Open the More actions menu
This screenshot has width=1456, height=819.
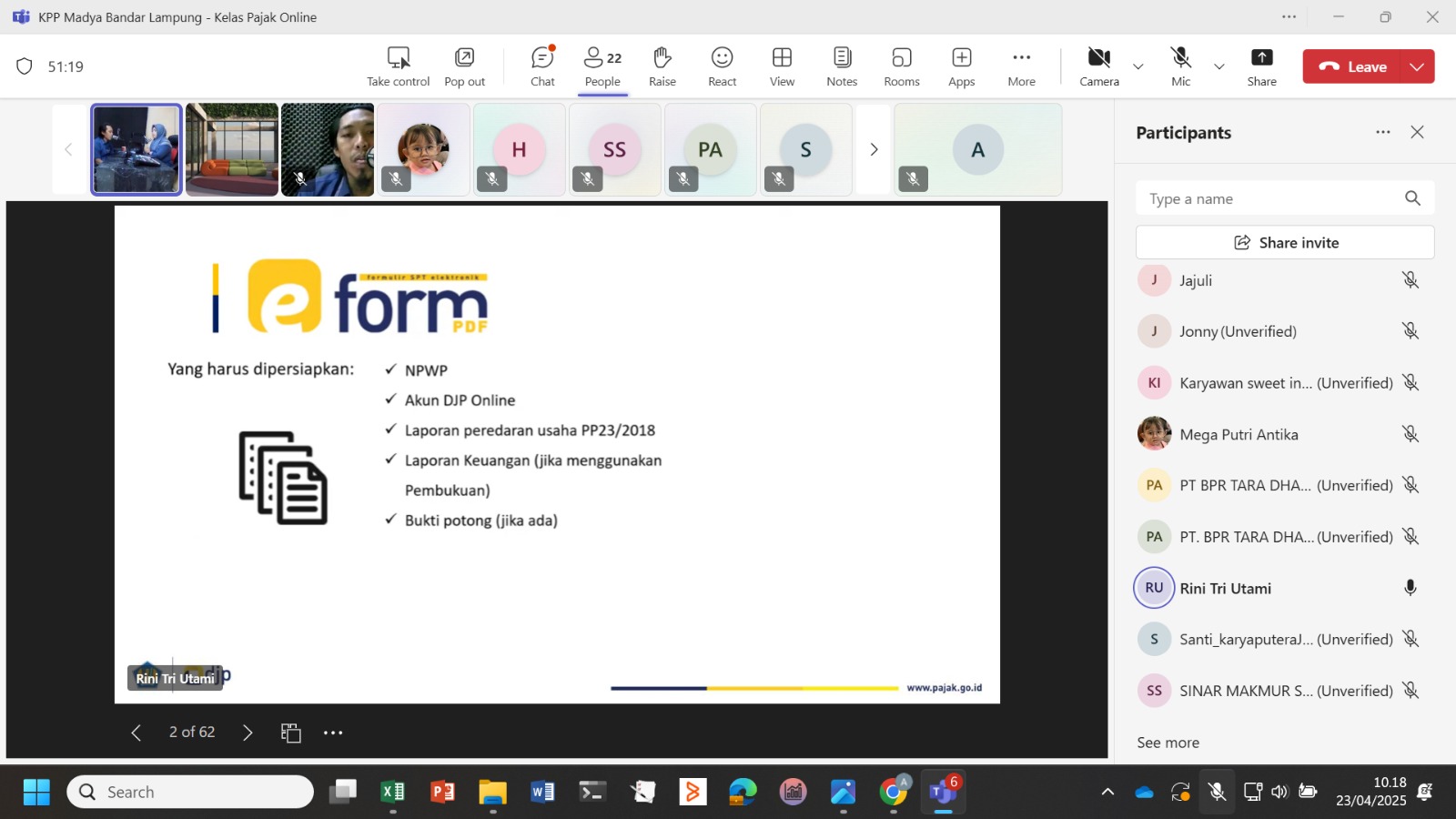[x=1021, y=66]
